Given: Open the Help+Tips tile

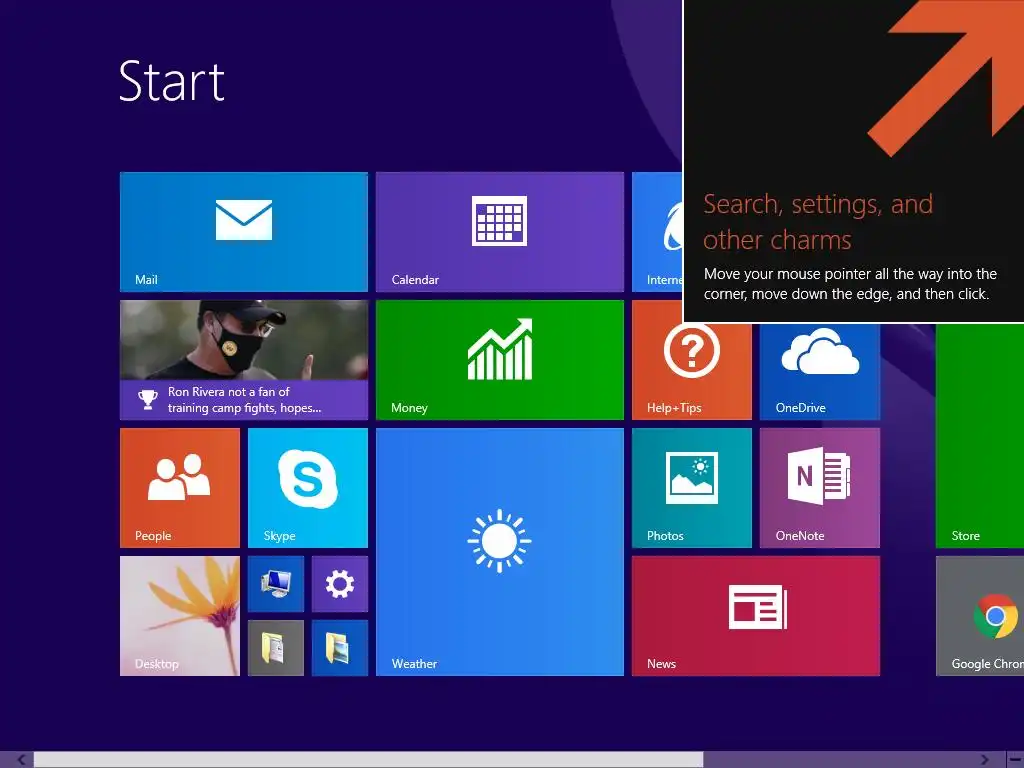Looking at the screenshot, I should click(x=692, y=371).
